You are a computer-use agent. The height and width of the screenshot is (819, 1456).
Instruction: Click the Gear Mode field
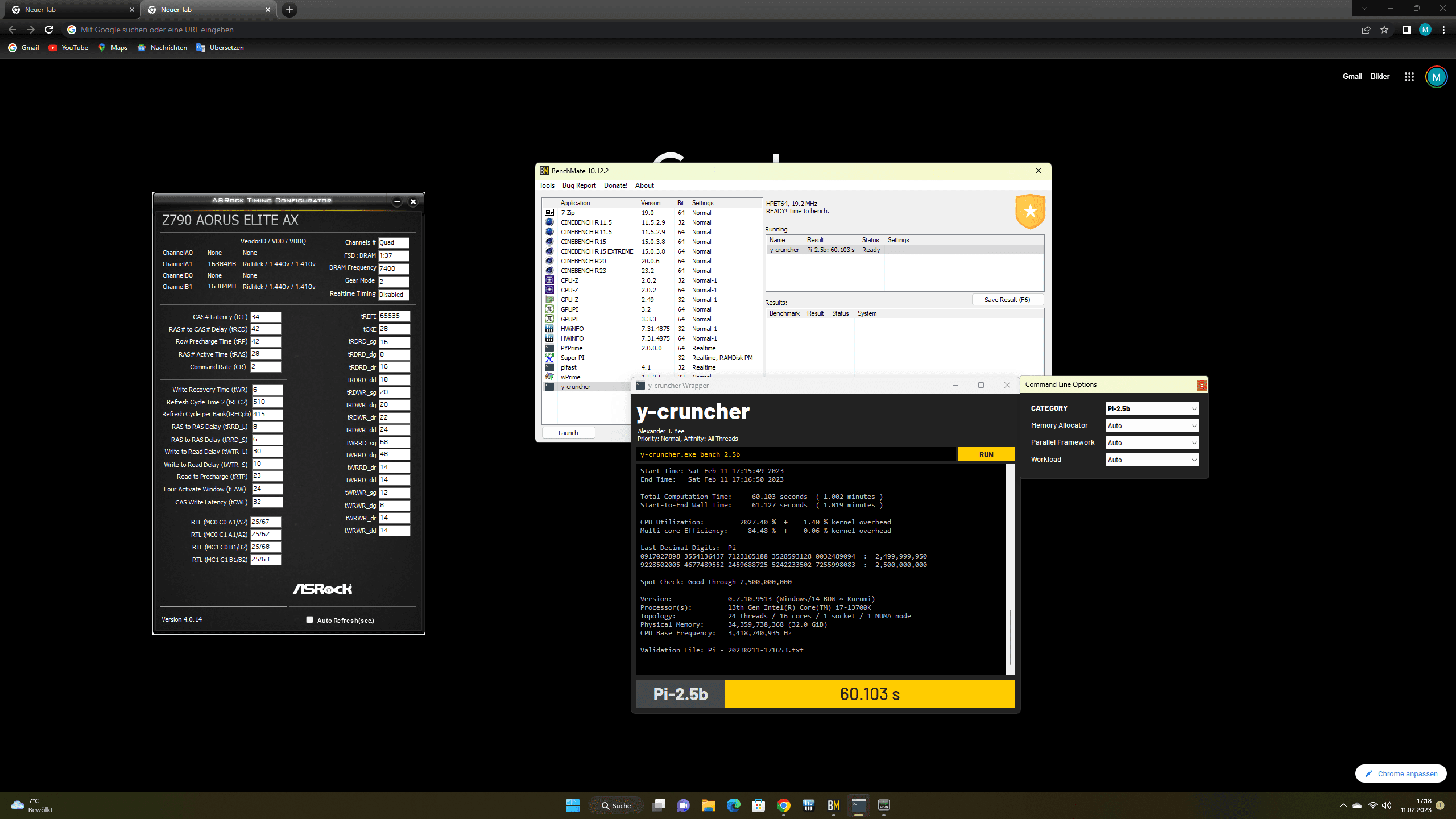(x=394, y=282)
